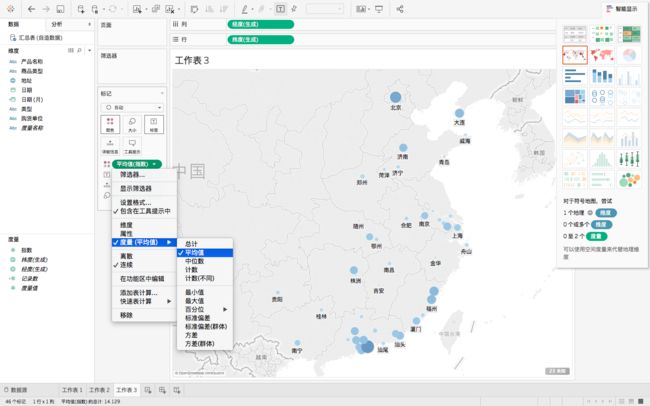The width and height of the screenshot is (650, 406).
Task: Choose 标准偏差(群体) aggregation
Action: (x=206, y=326)
